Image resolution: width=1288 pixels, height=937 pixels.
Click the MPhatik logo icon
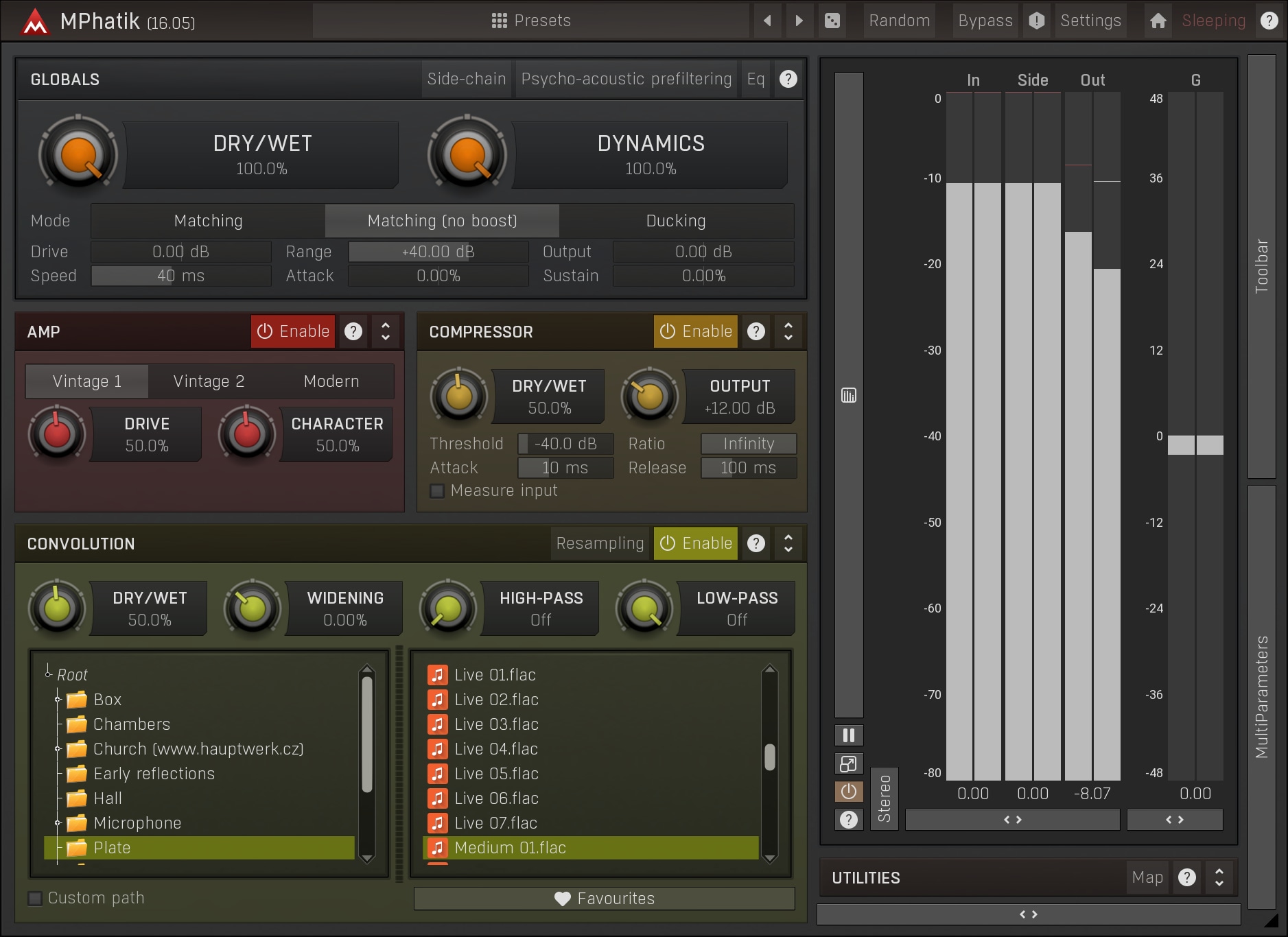point(34,21)
